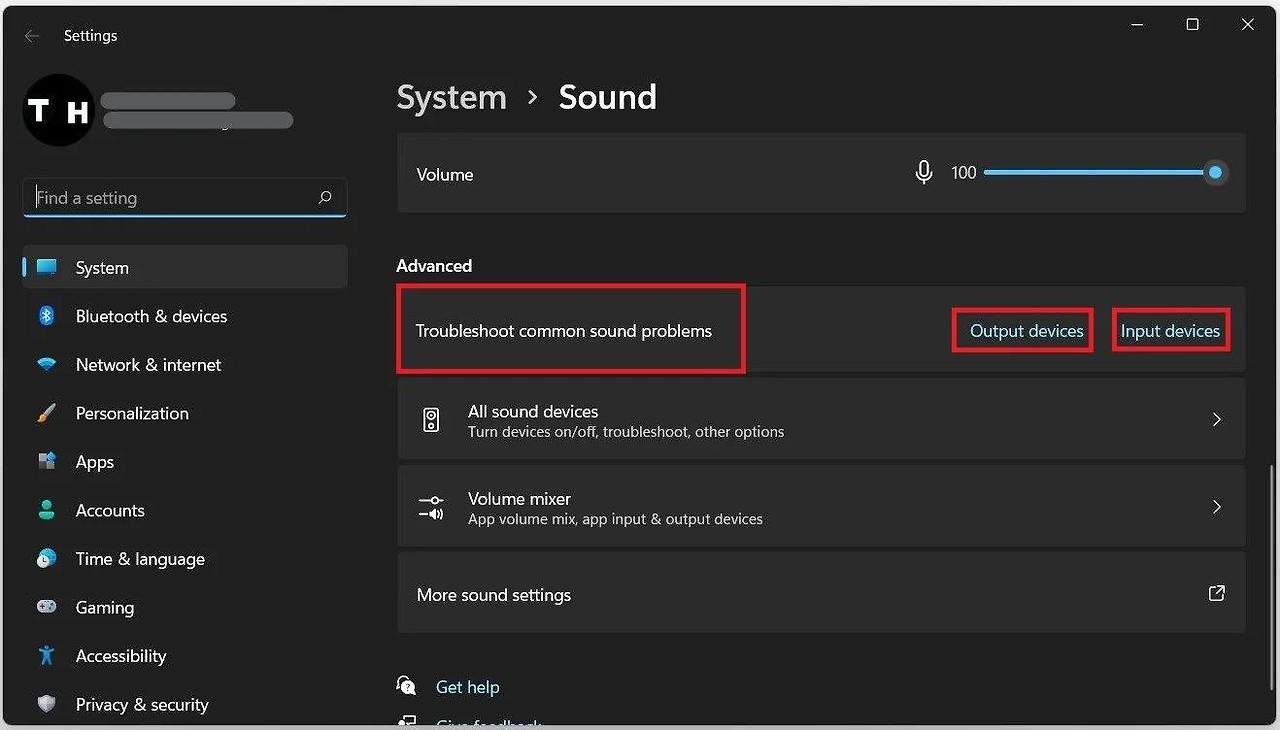Select System in the sidebar
The height and width of the screenshot is (730, 1280).
pos(185,267)
